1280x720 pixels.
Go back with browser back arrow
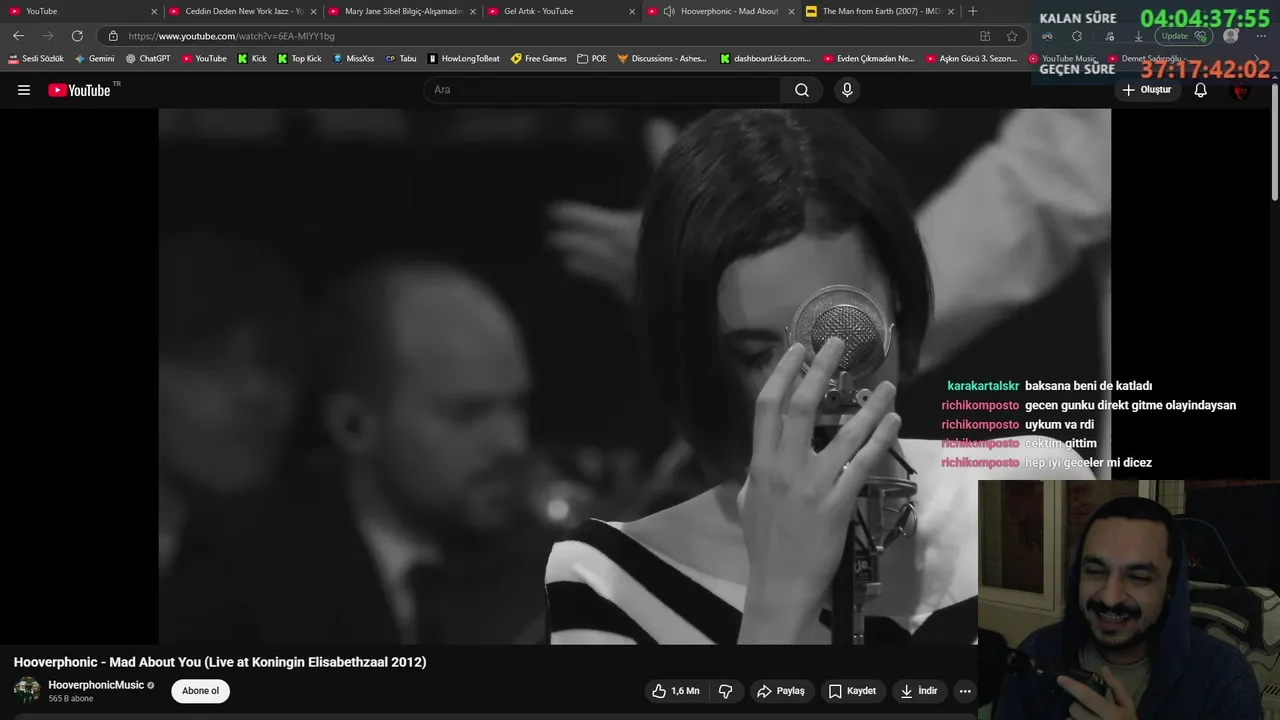pyautogui.click(x=18, y=36)
